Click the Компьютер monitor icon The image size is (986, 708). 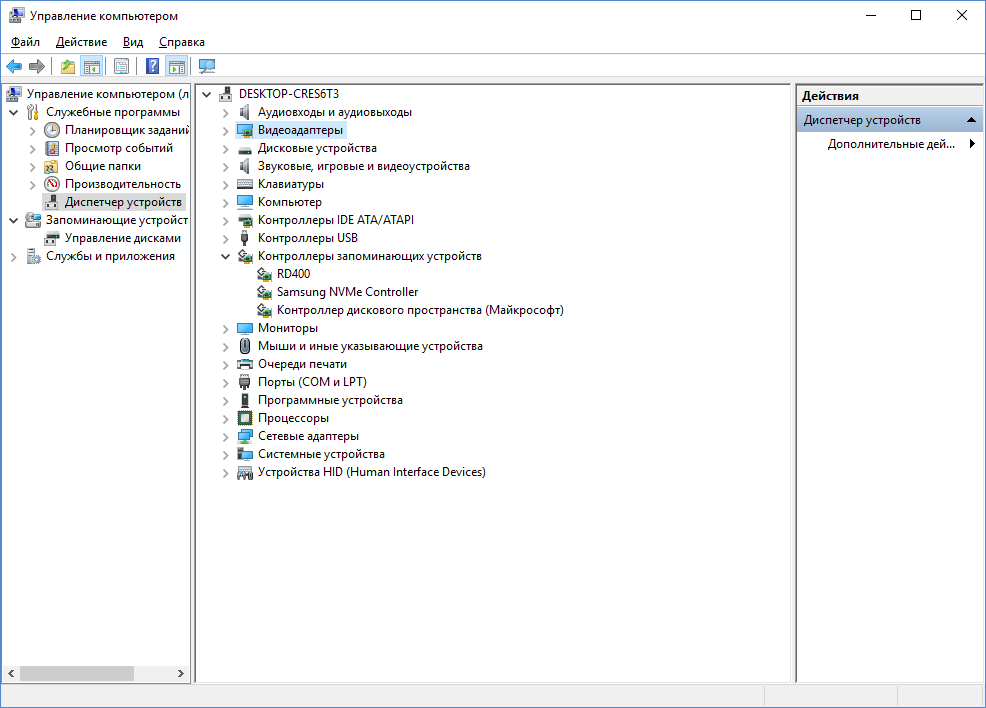click(245, 202)
